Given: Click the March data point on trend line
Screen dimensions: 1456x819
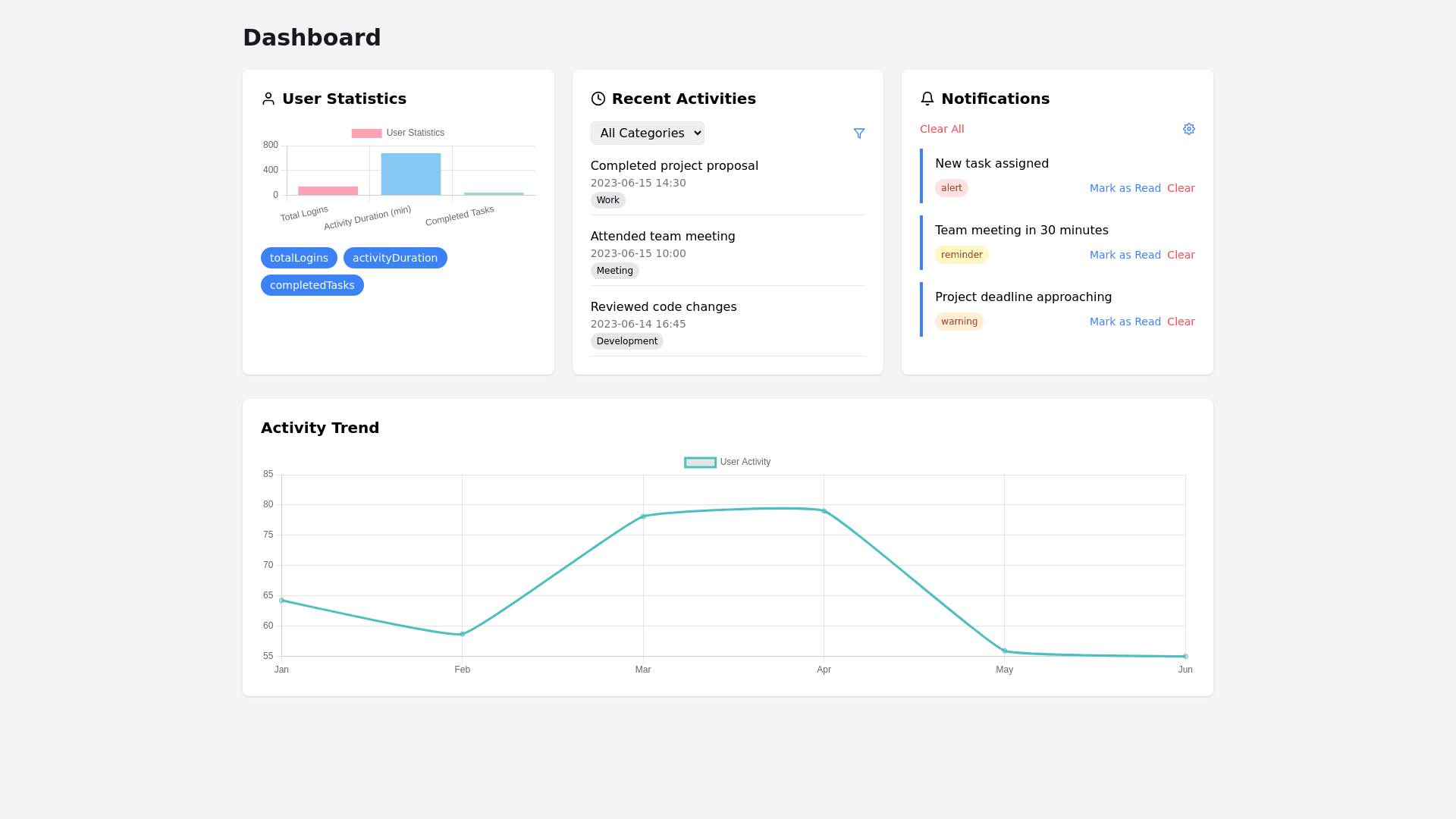Looking at the screenshot, I should (643, 516).
